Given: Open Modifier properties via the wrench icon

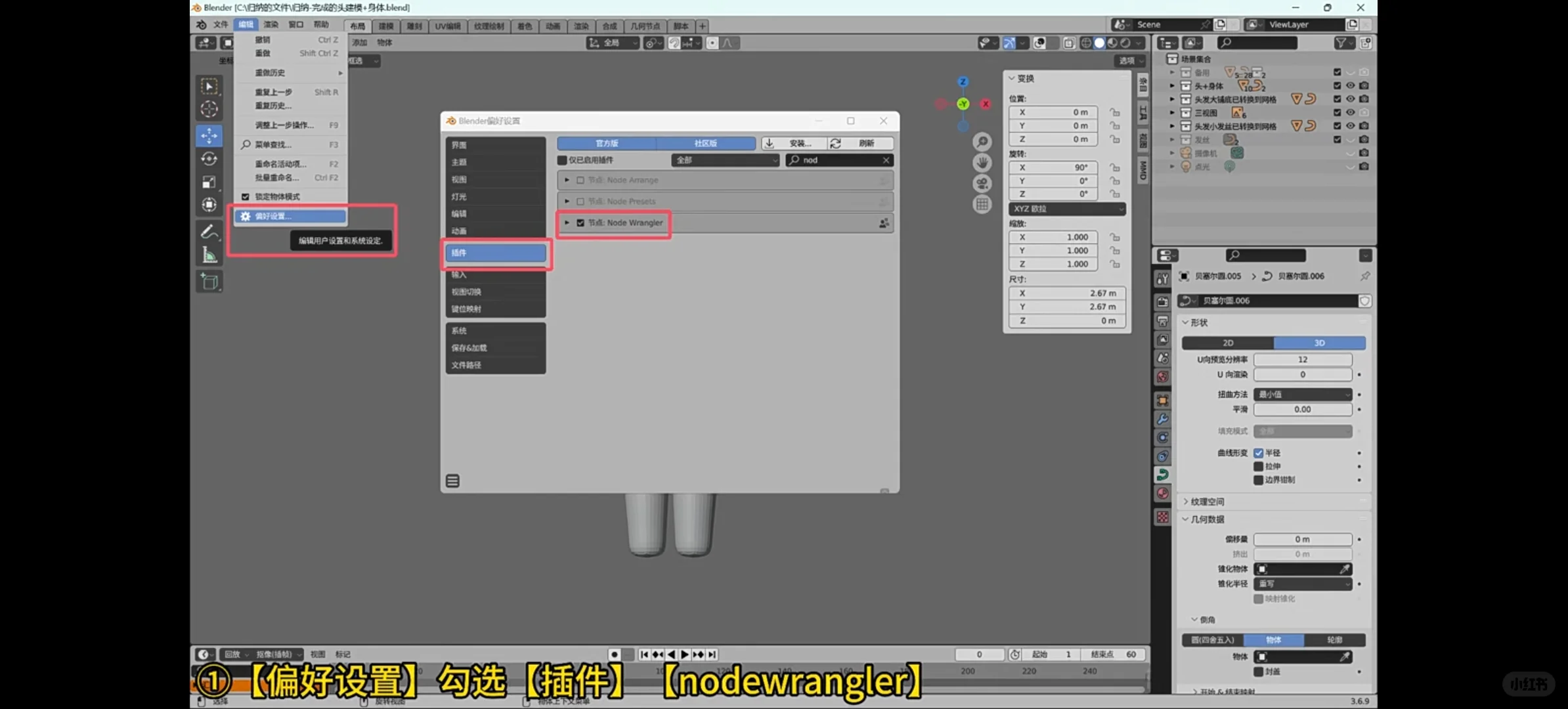Looking at the screenshot, I should point(1162,418).
